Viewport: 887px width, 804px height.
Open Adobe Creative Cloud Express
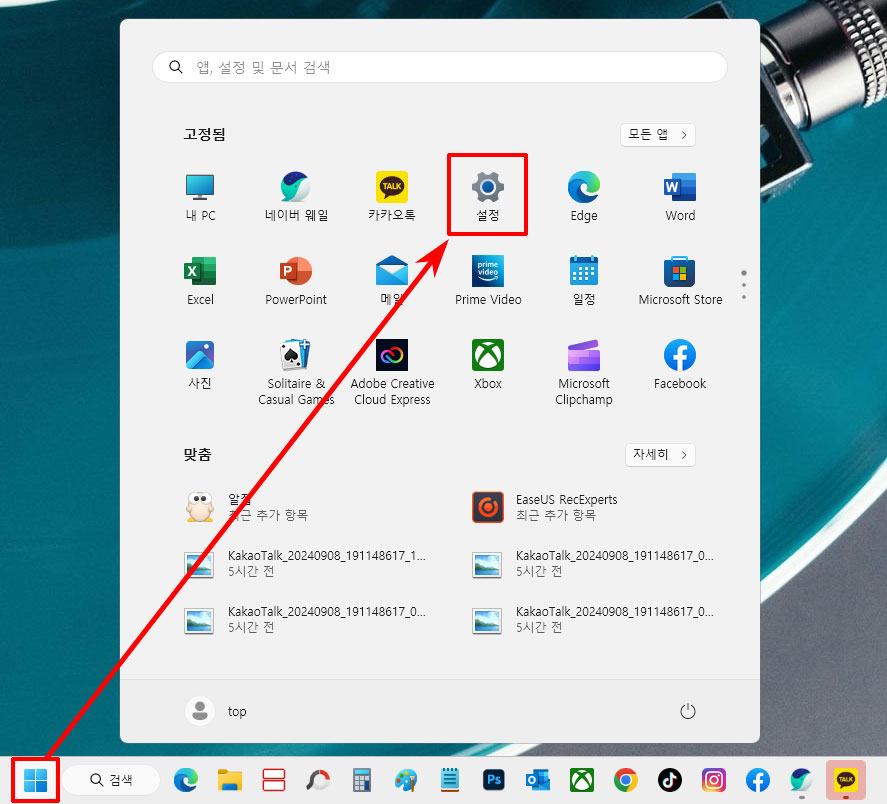click(392, 372)
